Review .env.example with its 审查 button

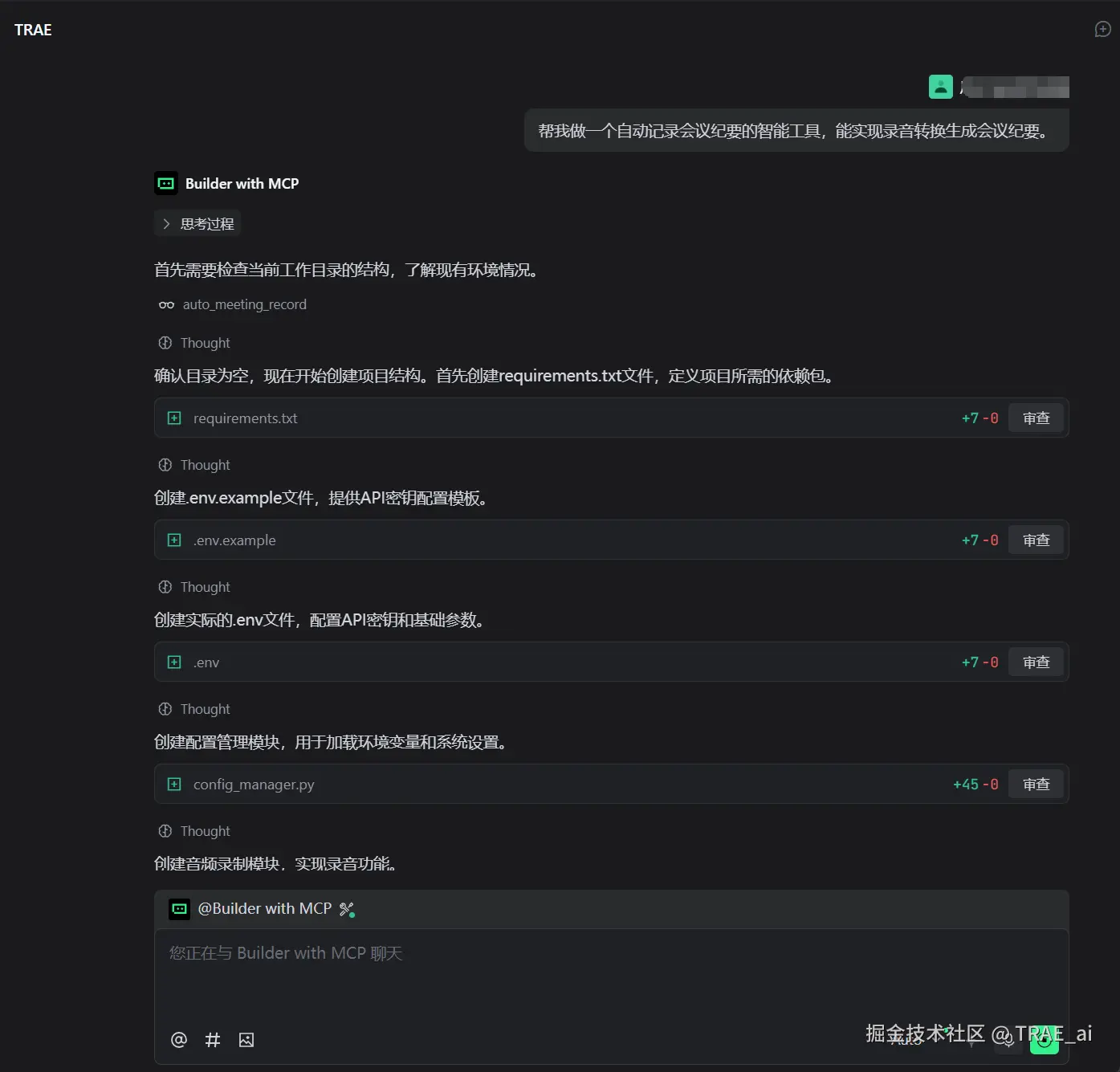point(1036,540)
